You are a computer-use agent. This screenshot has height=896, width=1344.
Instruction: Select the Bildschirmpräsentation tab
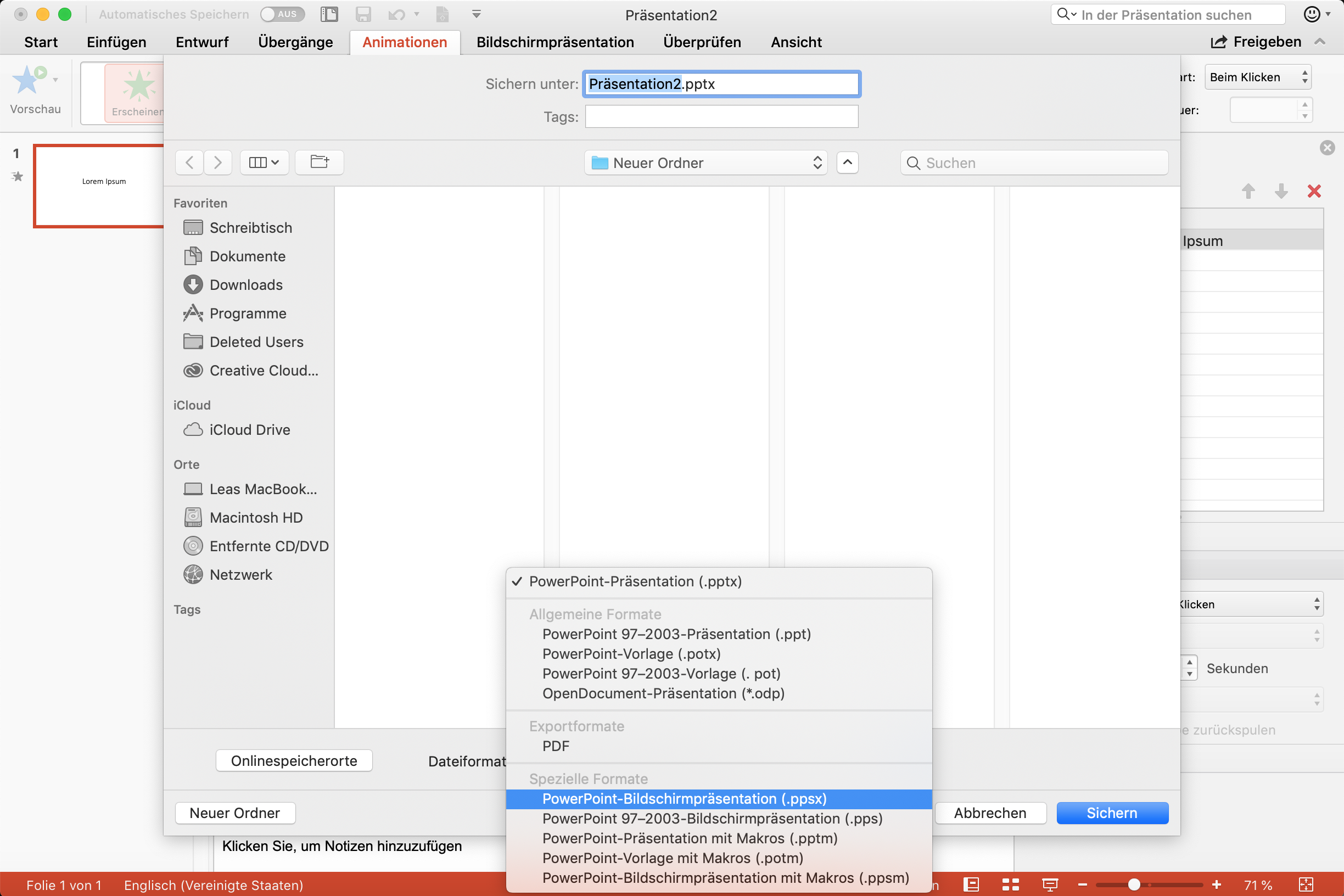[x=555, y=42]
